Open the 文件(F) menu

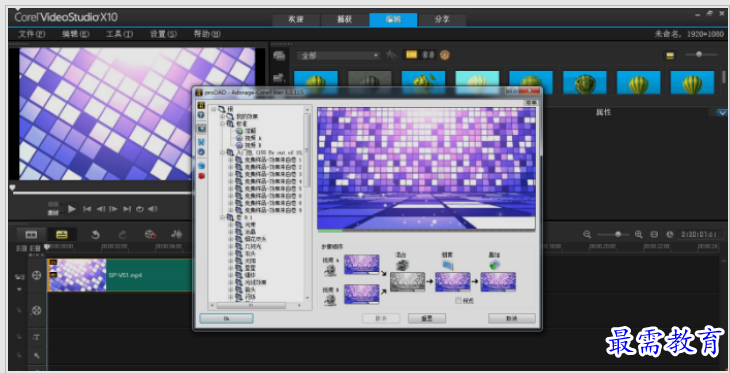(x=32, y=34)
